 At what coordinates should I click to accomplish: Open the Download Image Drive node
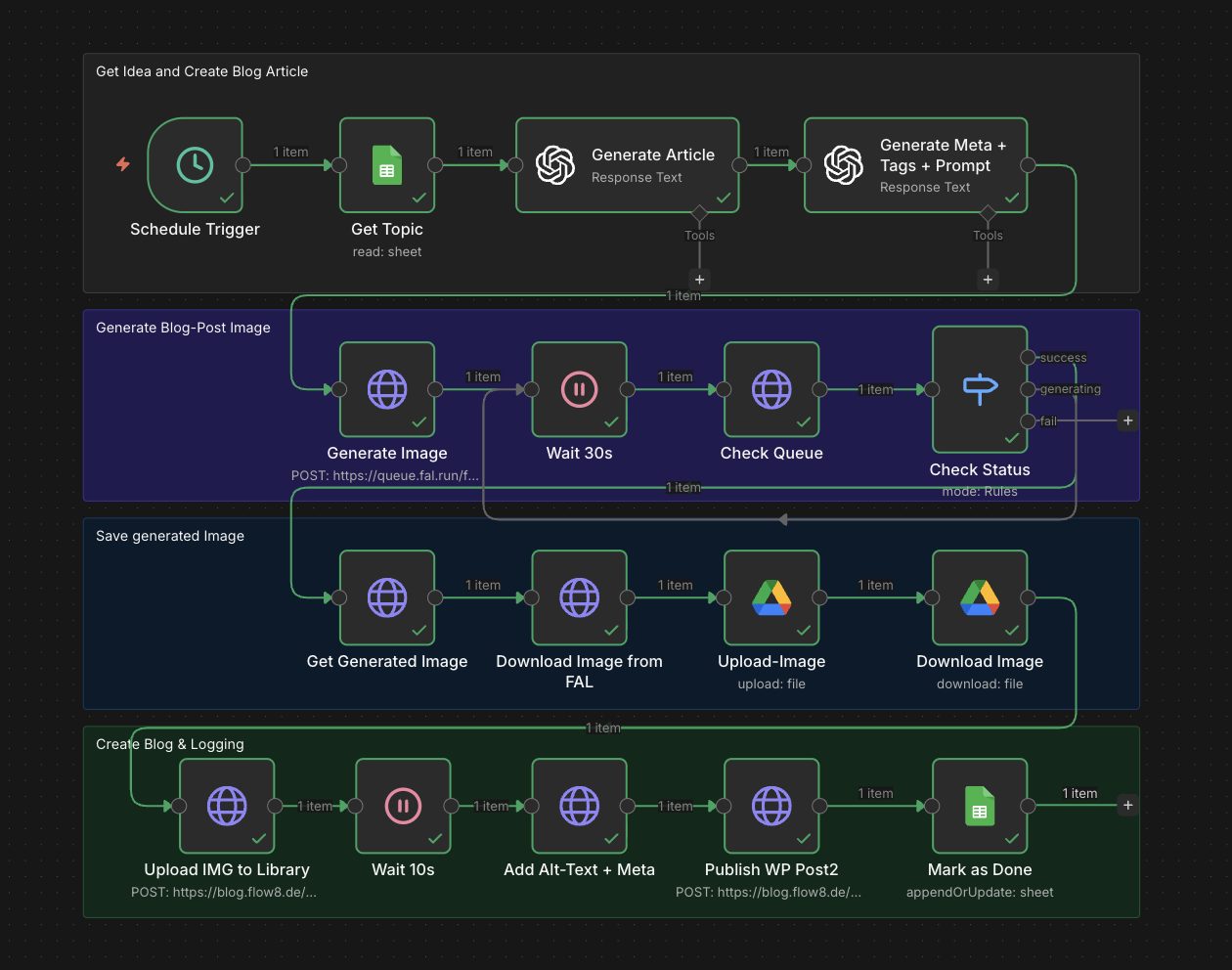(x=980, y=597)
